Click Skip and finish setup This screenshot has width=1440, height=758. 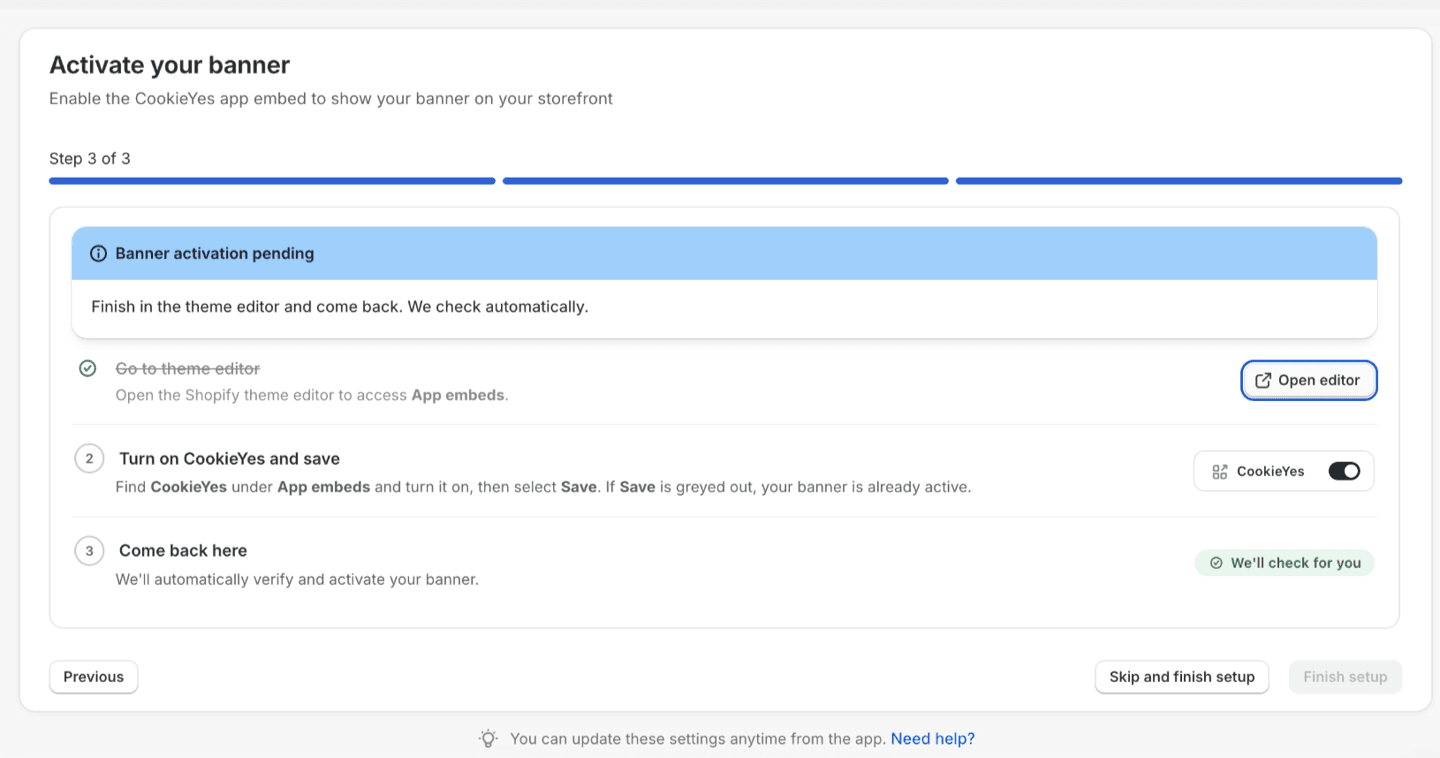(1182, 677)
